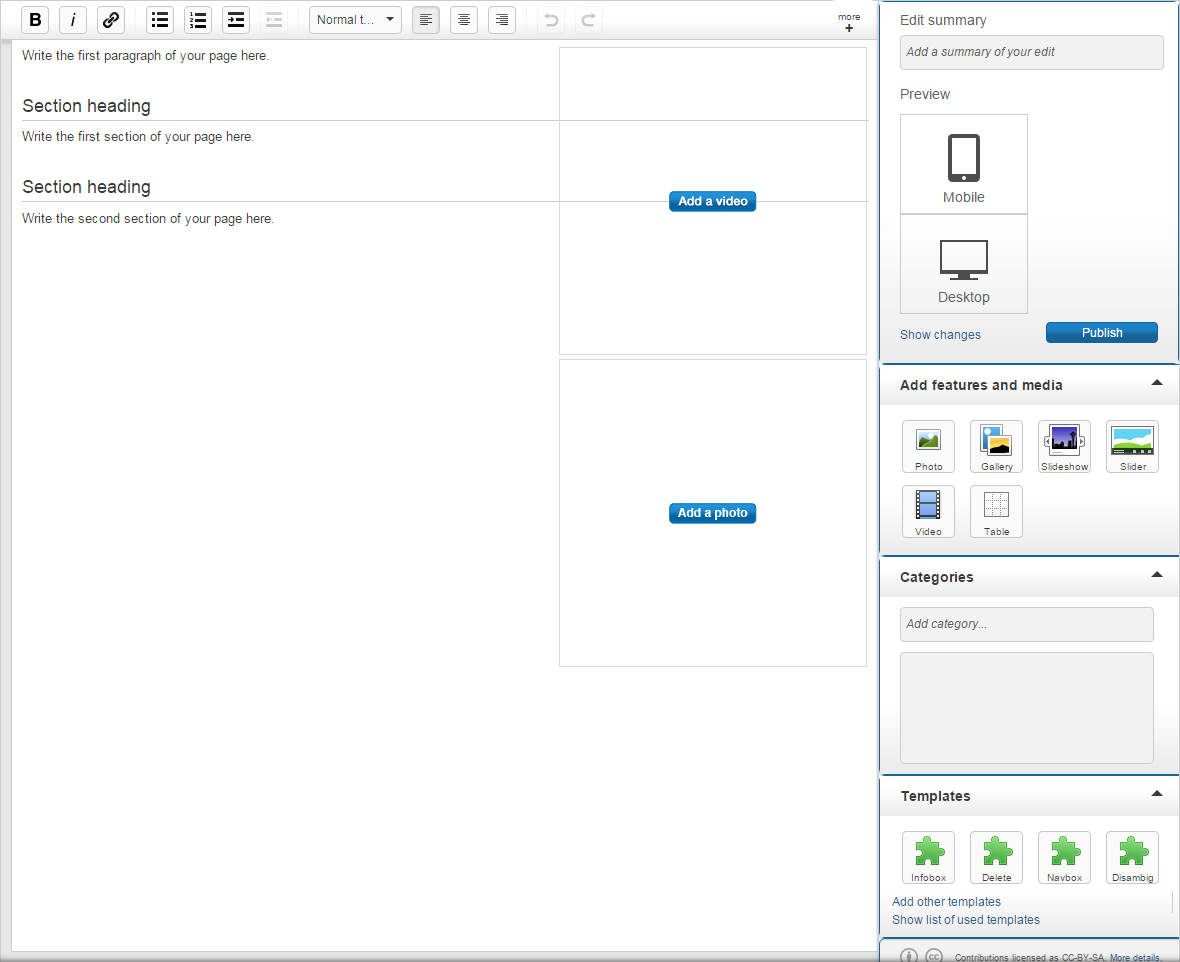Click the Publish button
This screenshot has width=1180, height=962.
(x=1101, y=333)
